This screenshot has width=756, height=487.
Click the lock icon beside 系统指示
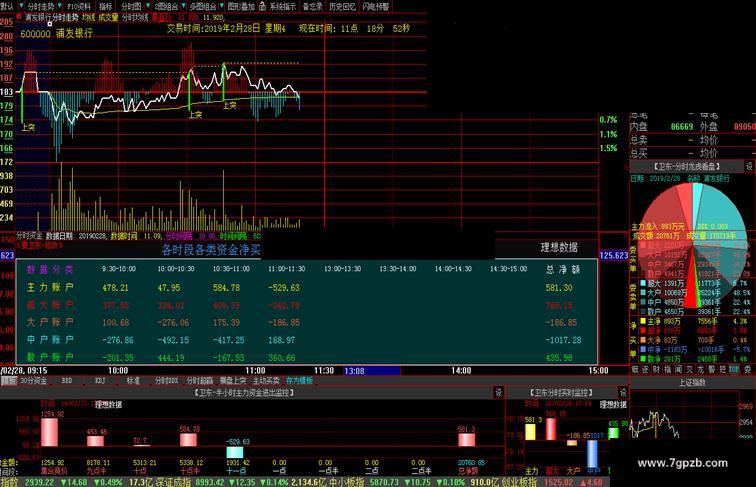pos(262,6)
